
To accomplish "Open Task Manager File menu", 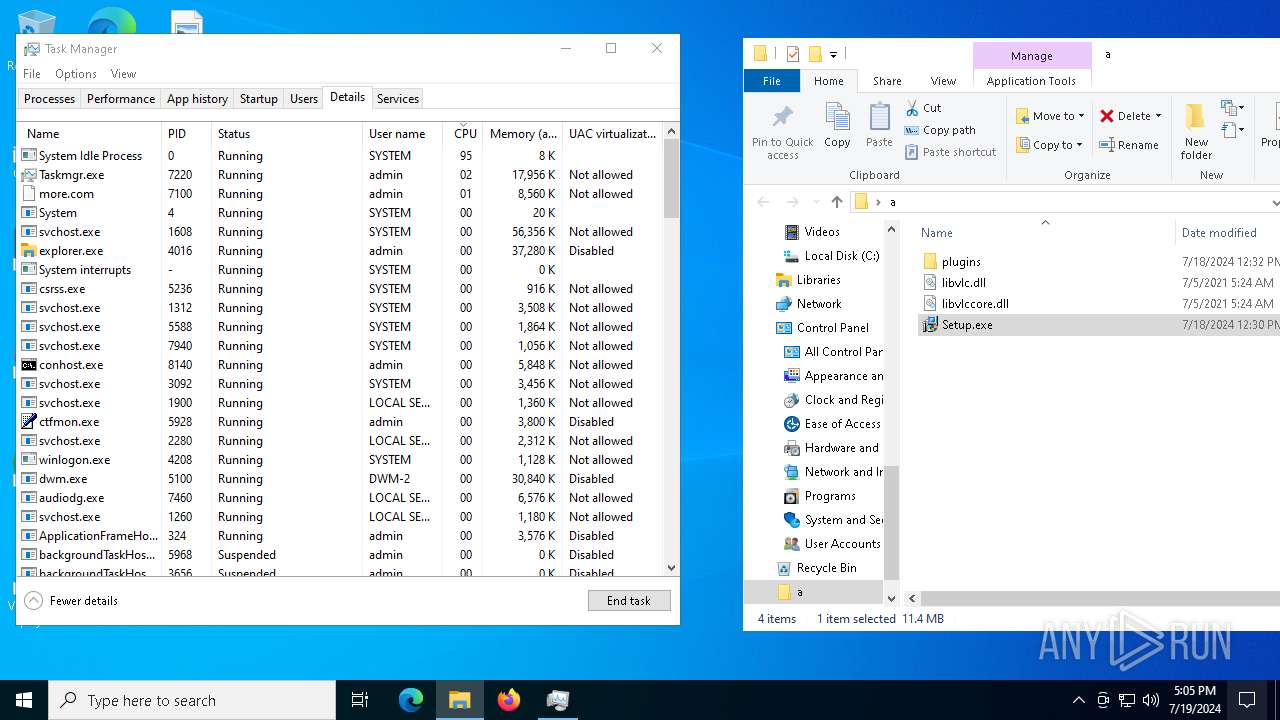I will (32, 74).
